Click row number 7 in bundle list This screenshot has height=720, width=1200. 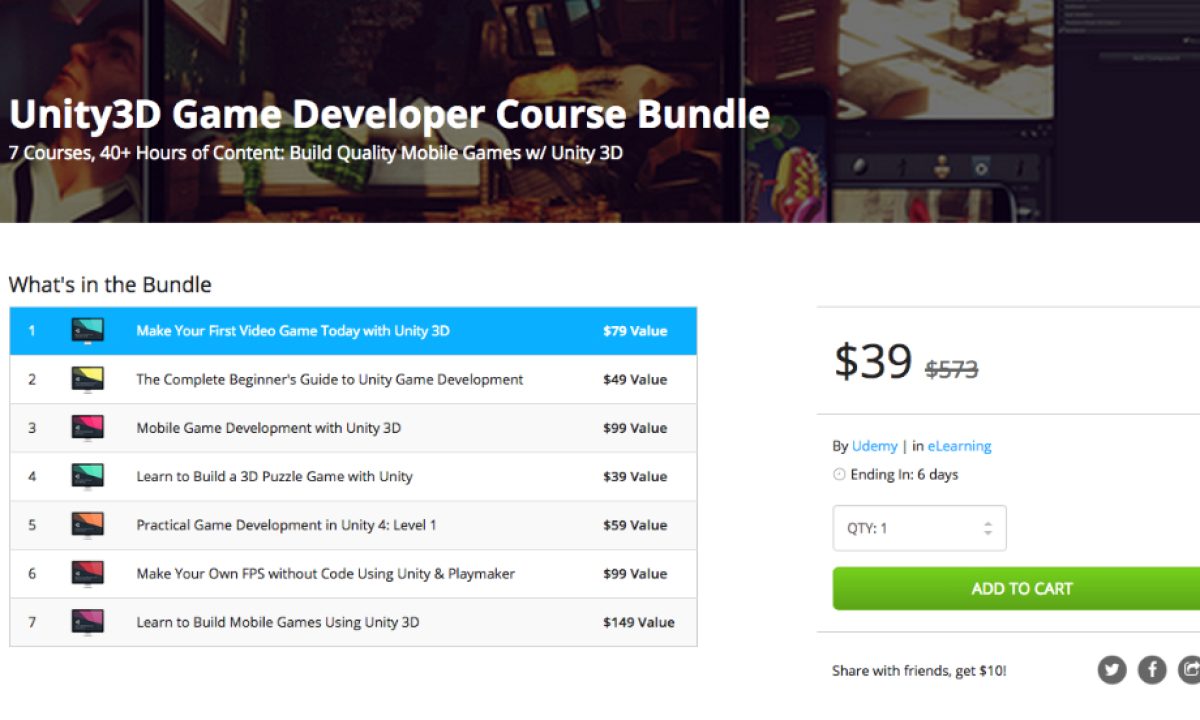click(x=32, y=622)
